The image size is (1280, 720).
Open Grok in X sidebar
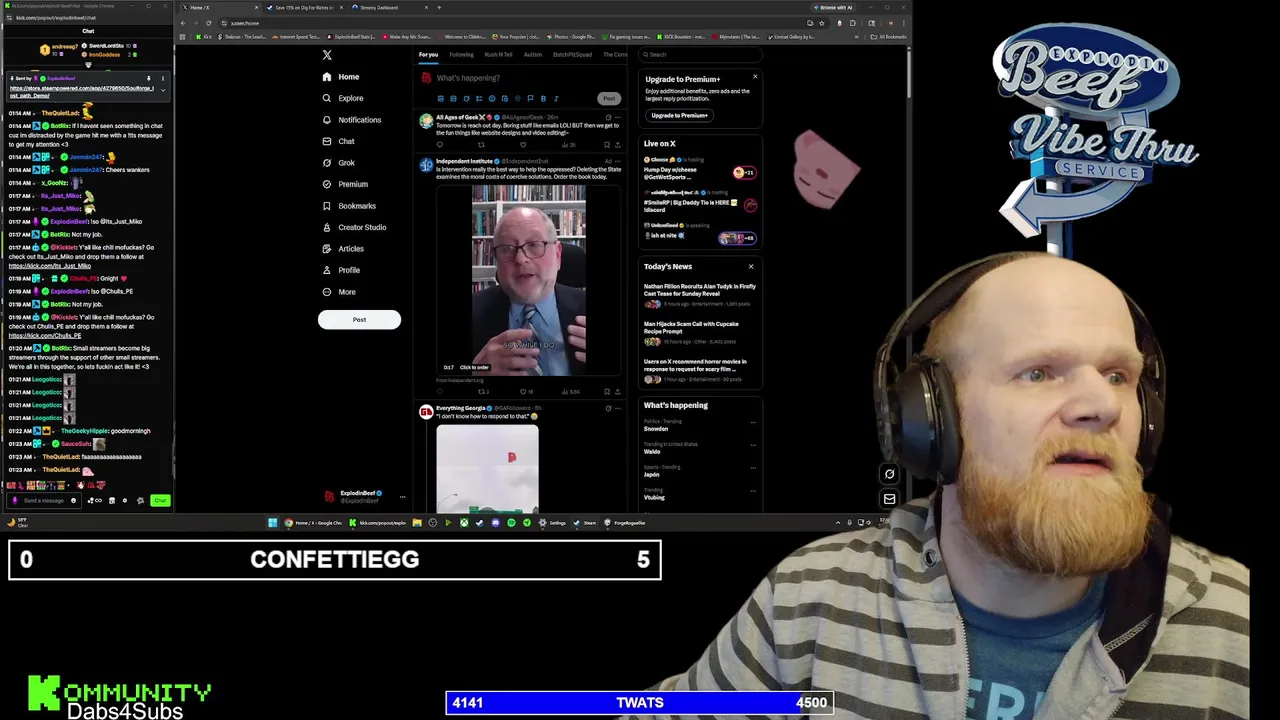(x=338, y=163)
